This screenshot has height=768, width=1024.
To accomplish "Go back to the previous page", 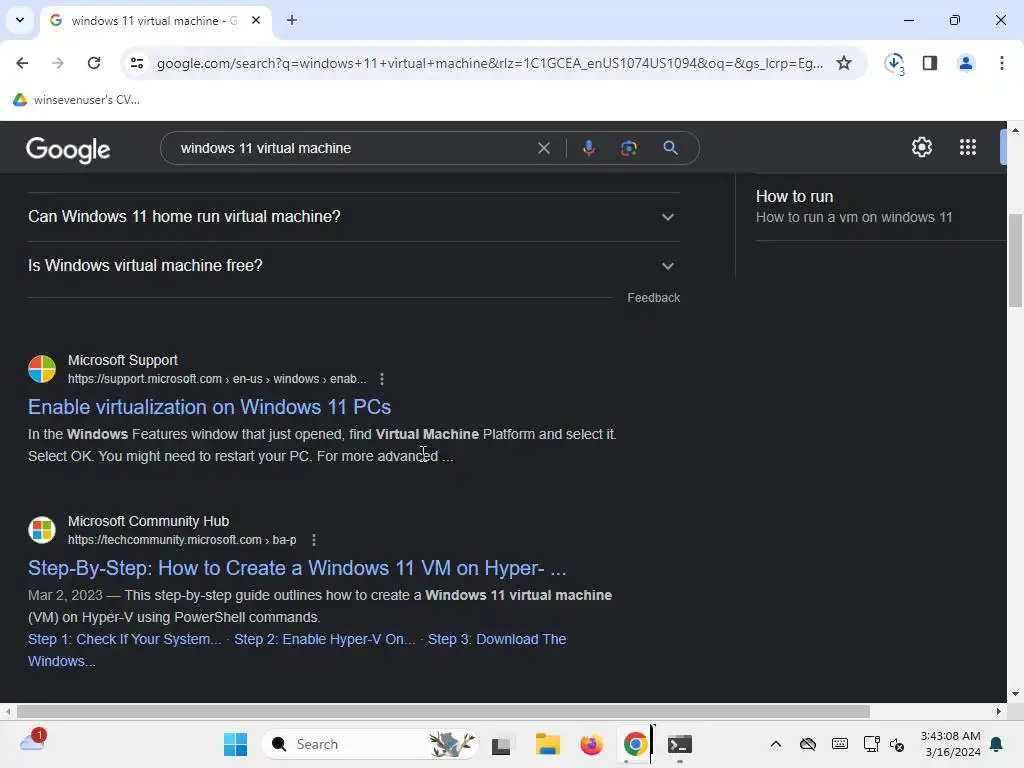I will click(22, 63).
